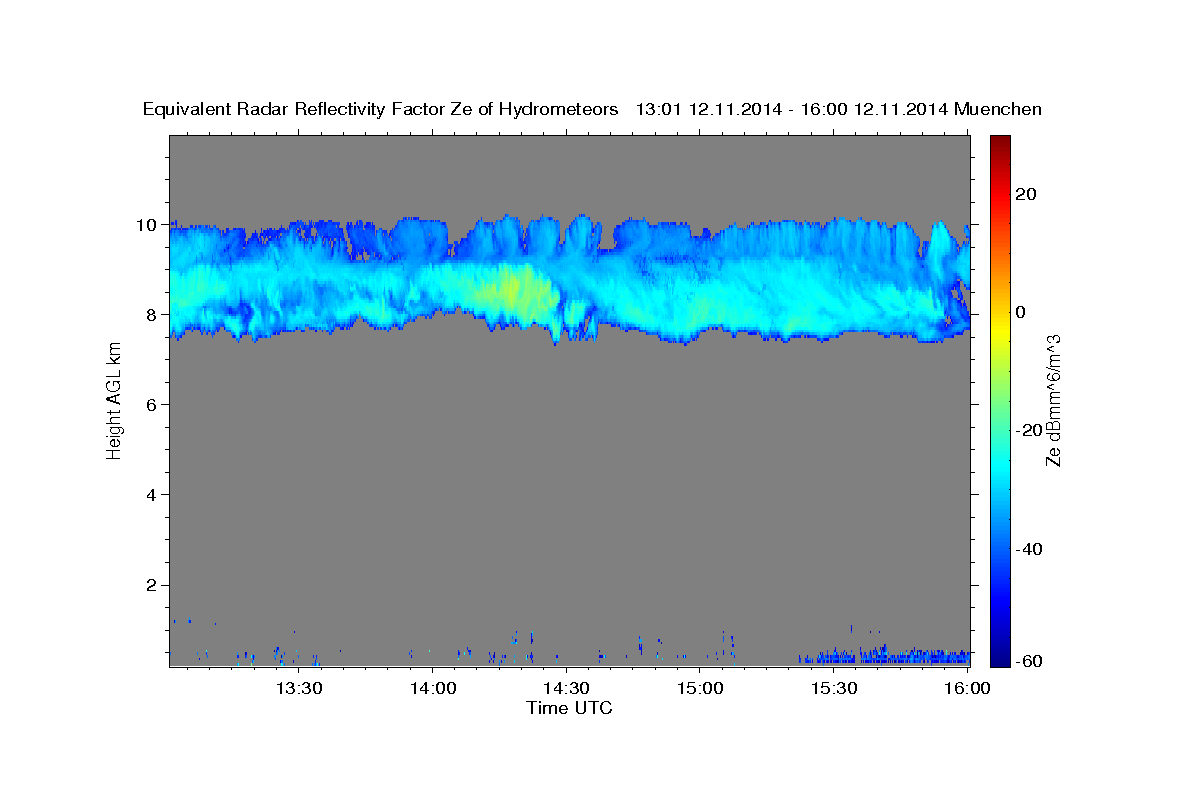Click the plot title 'Equivalent Radar Reflectivity Factor Ze of Hydrometeors'

click(380, 109)
